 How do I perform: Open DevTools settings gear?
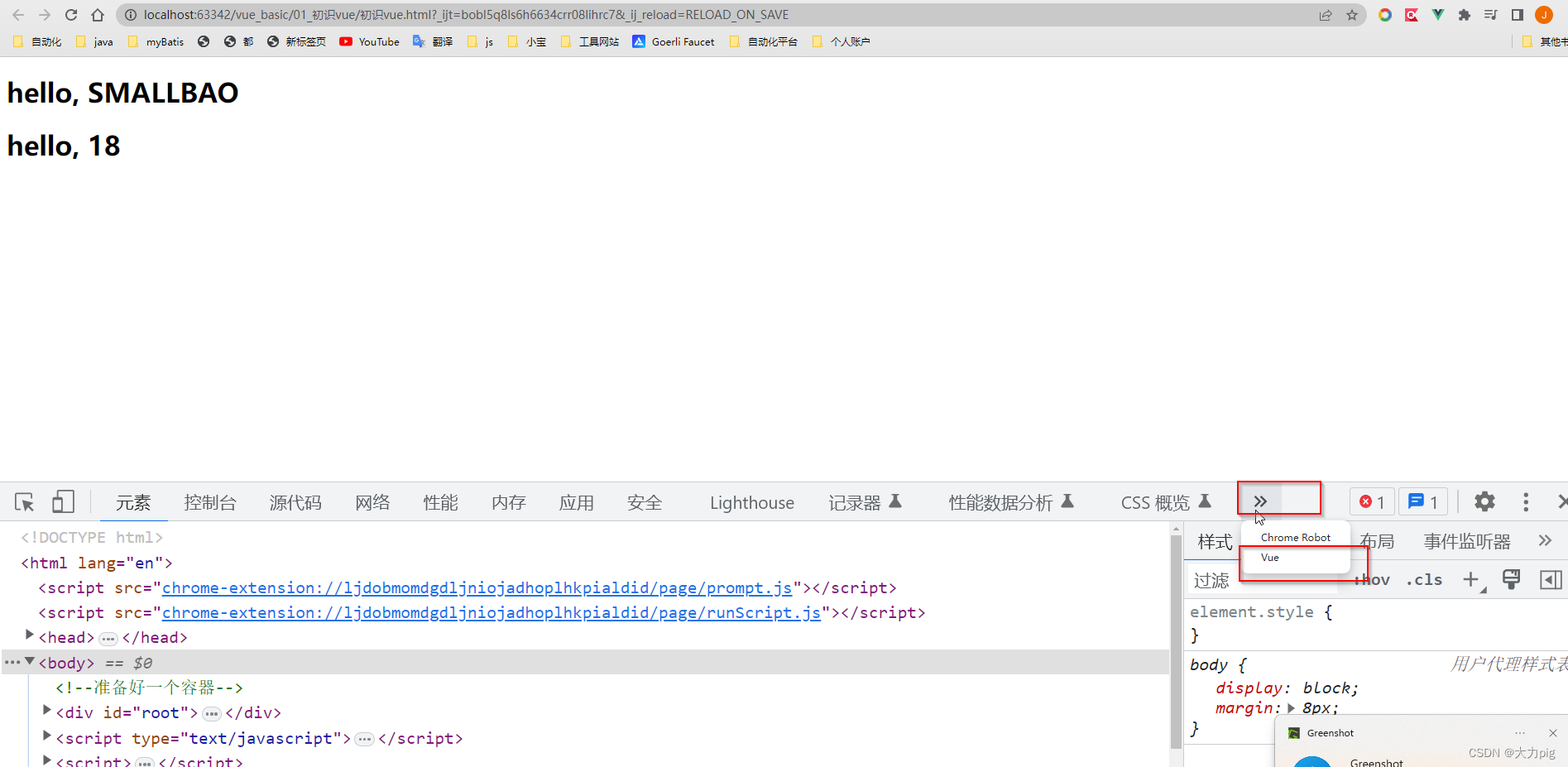pyautogui.click(x=1484, y=501)
